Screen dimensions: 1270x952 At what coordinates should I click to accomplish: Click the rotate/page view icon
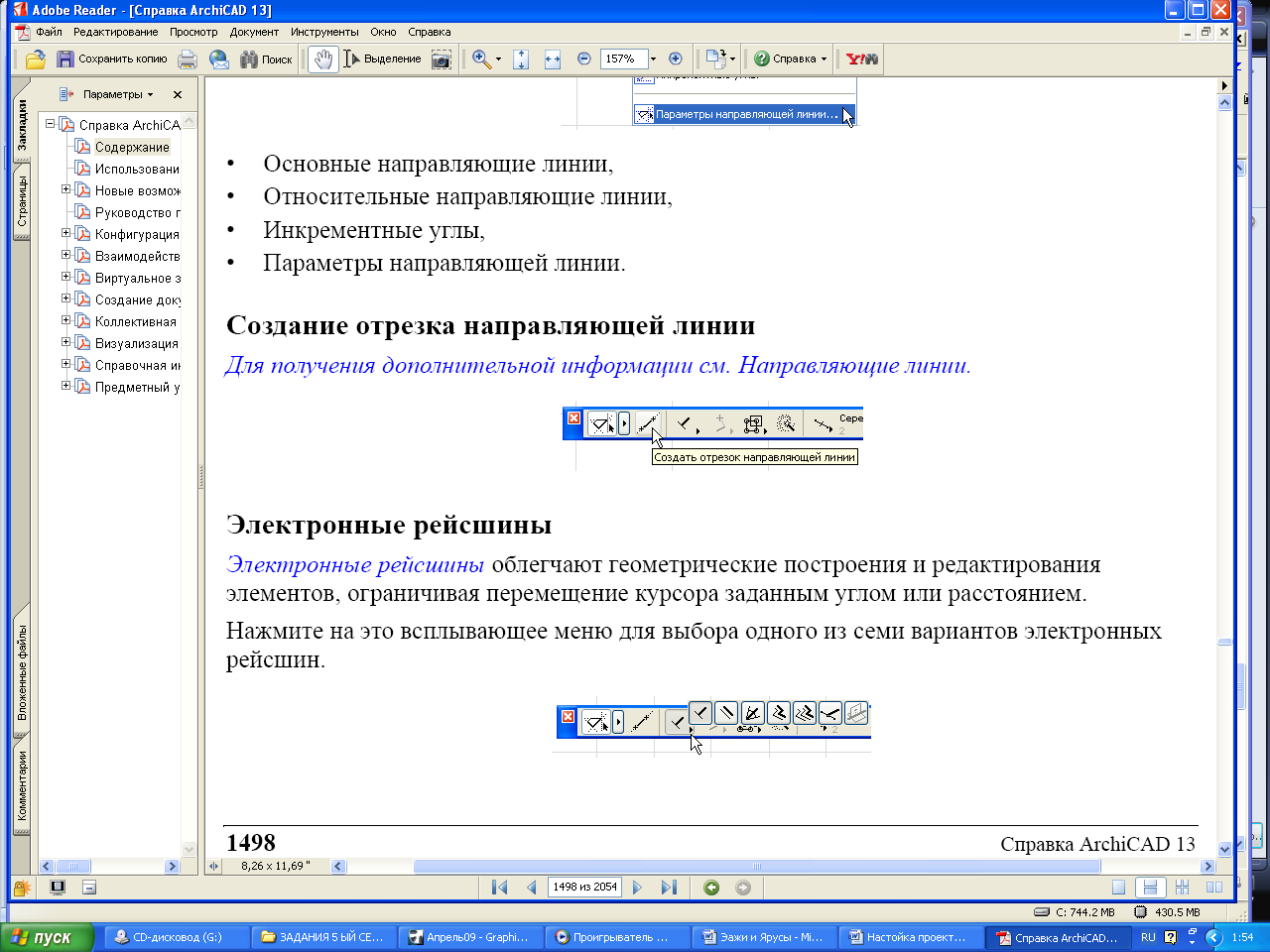click(715, 59)
